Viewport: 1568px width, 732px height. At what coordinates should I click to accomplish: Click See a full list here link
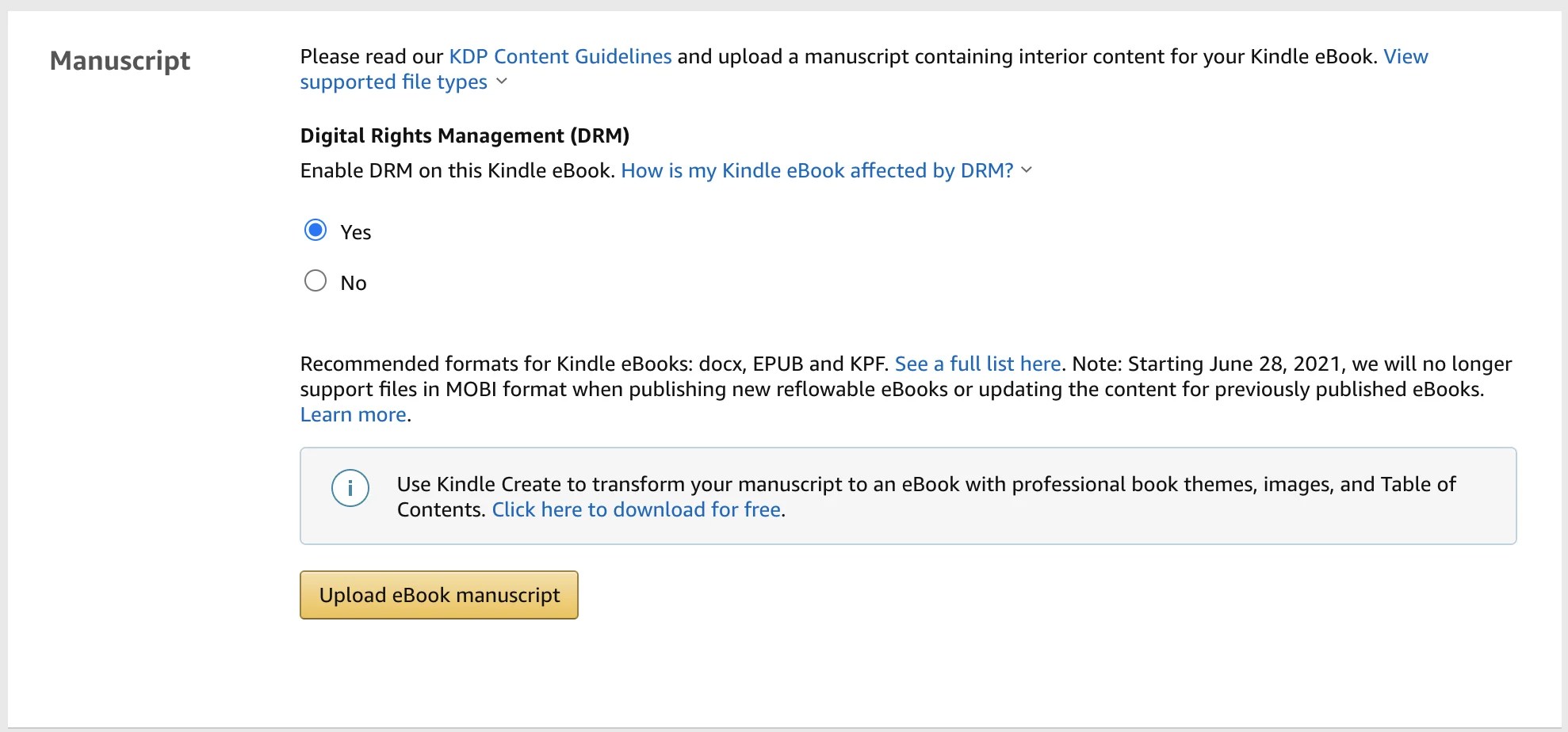pyautogui.click(x=978, y=364)
